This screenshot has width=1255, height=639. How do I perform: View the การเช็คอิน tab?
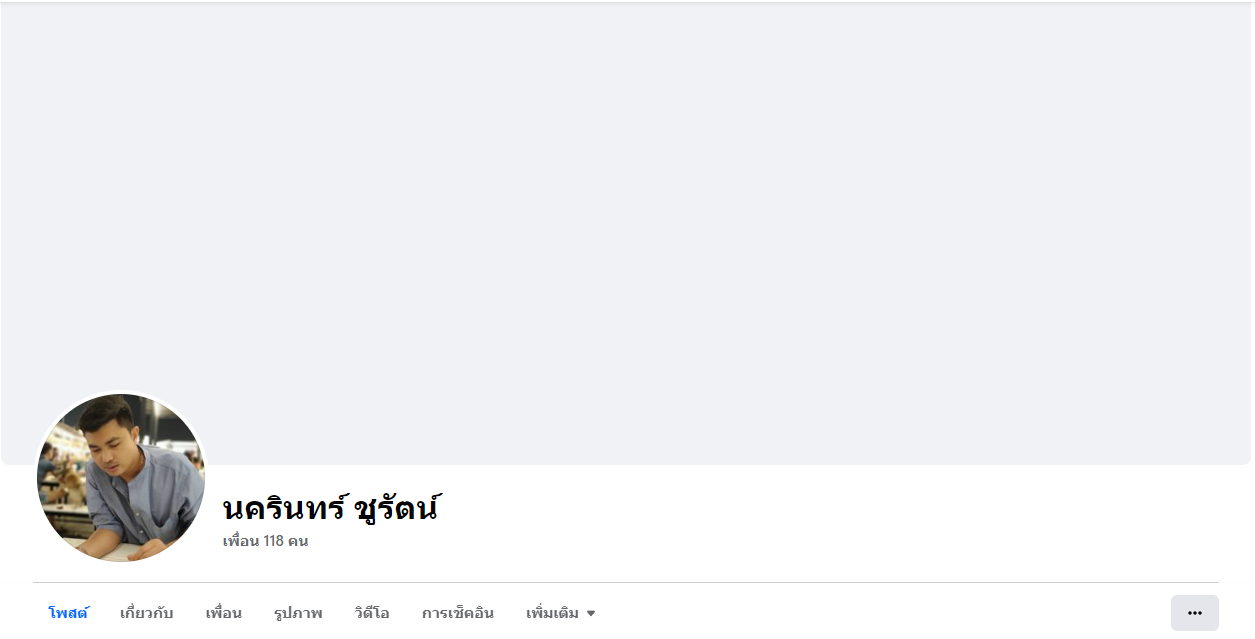458,613
